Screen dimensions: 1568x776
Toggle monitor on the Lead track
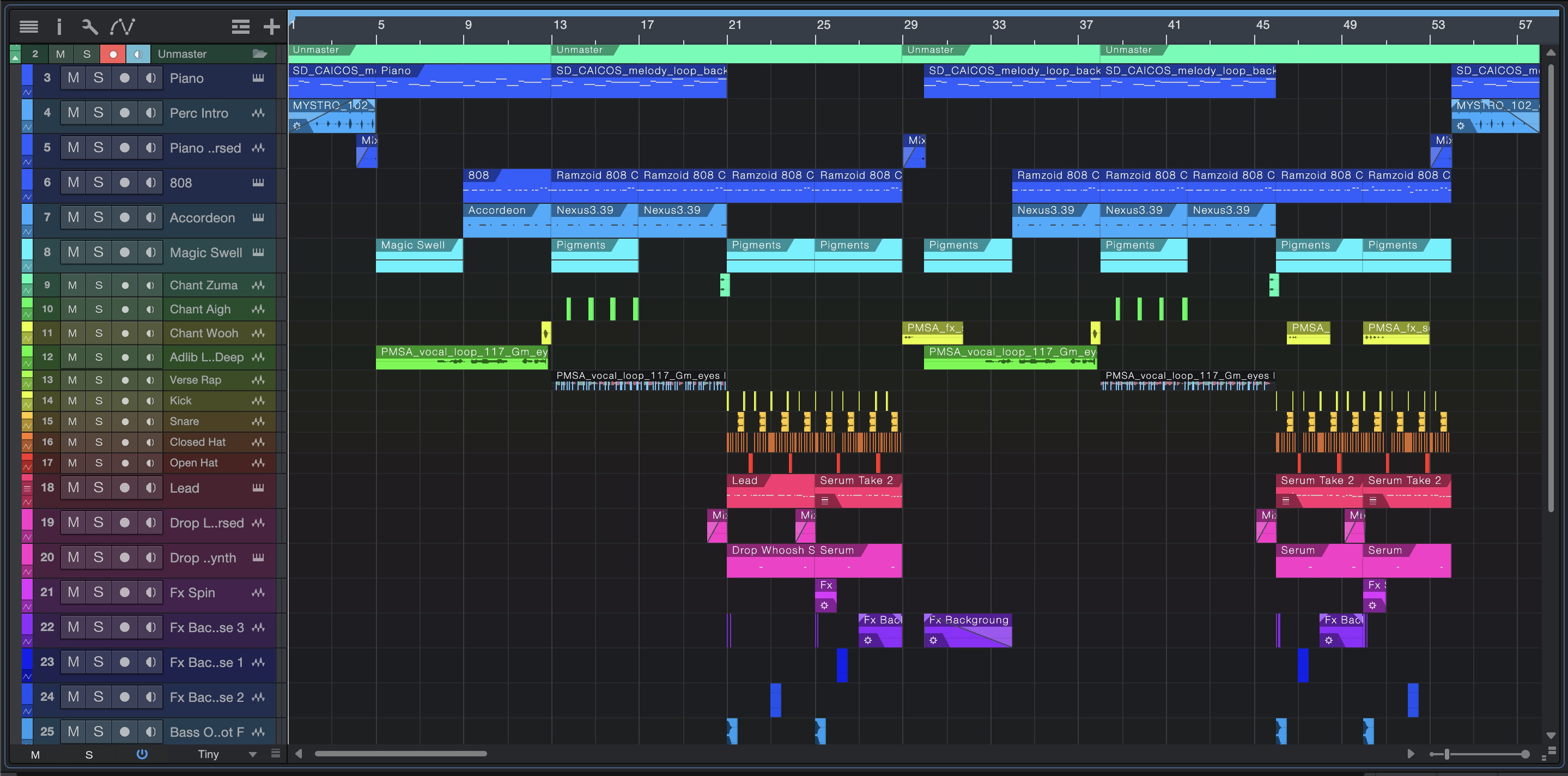150,488
